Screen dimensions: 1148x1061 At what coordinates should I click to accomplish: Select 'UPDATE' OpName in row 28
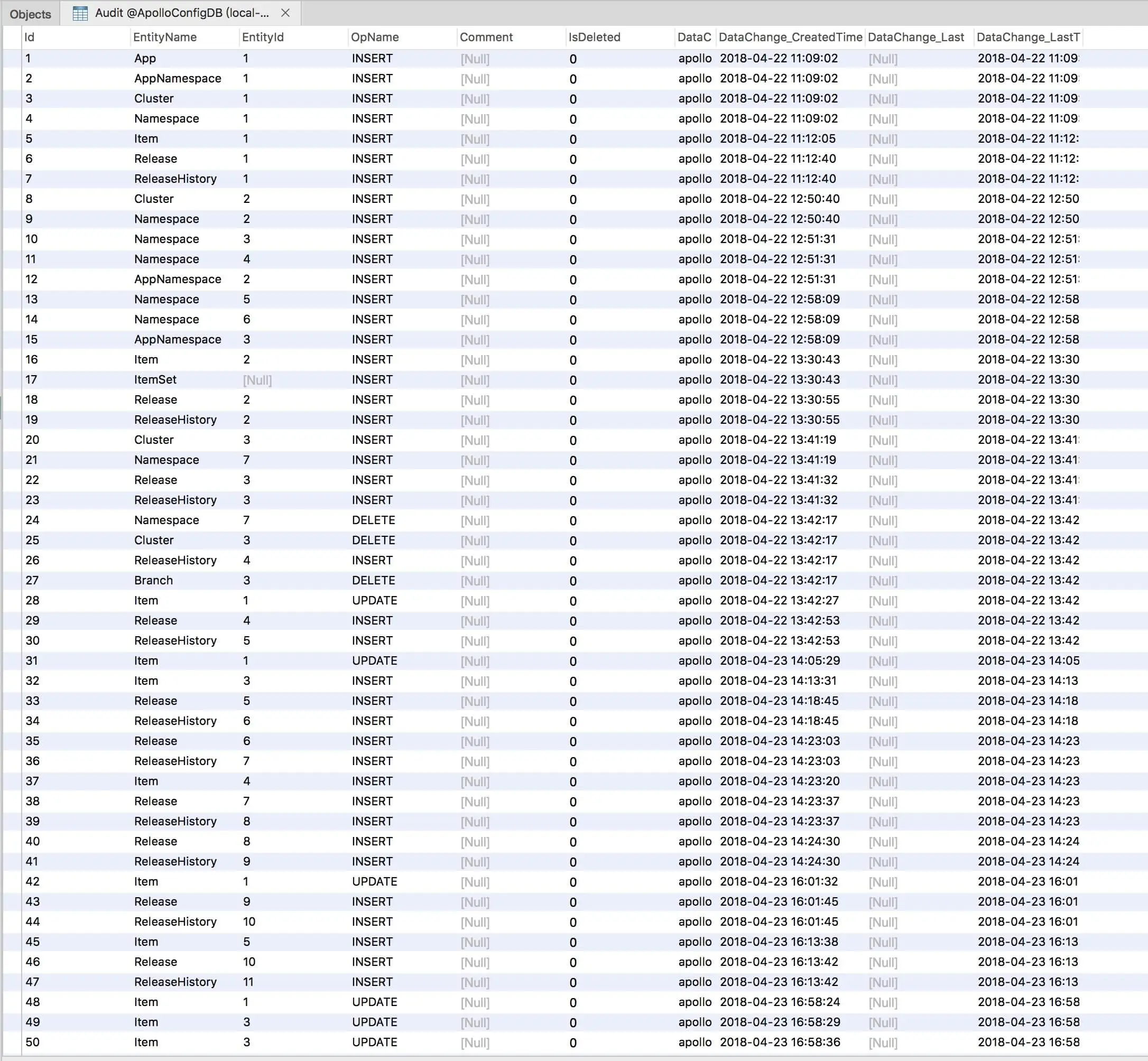pyautogui.click(x=374, y=601)
